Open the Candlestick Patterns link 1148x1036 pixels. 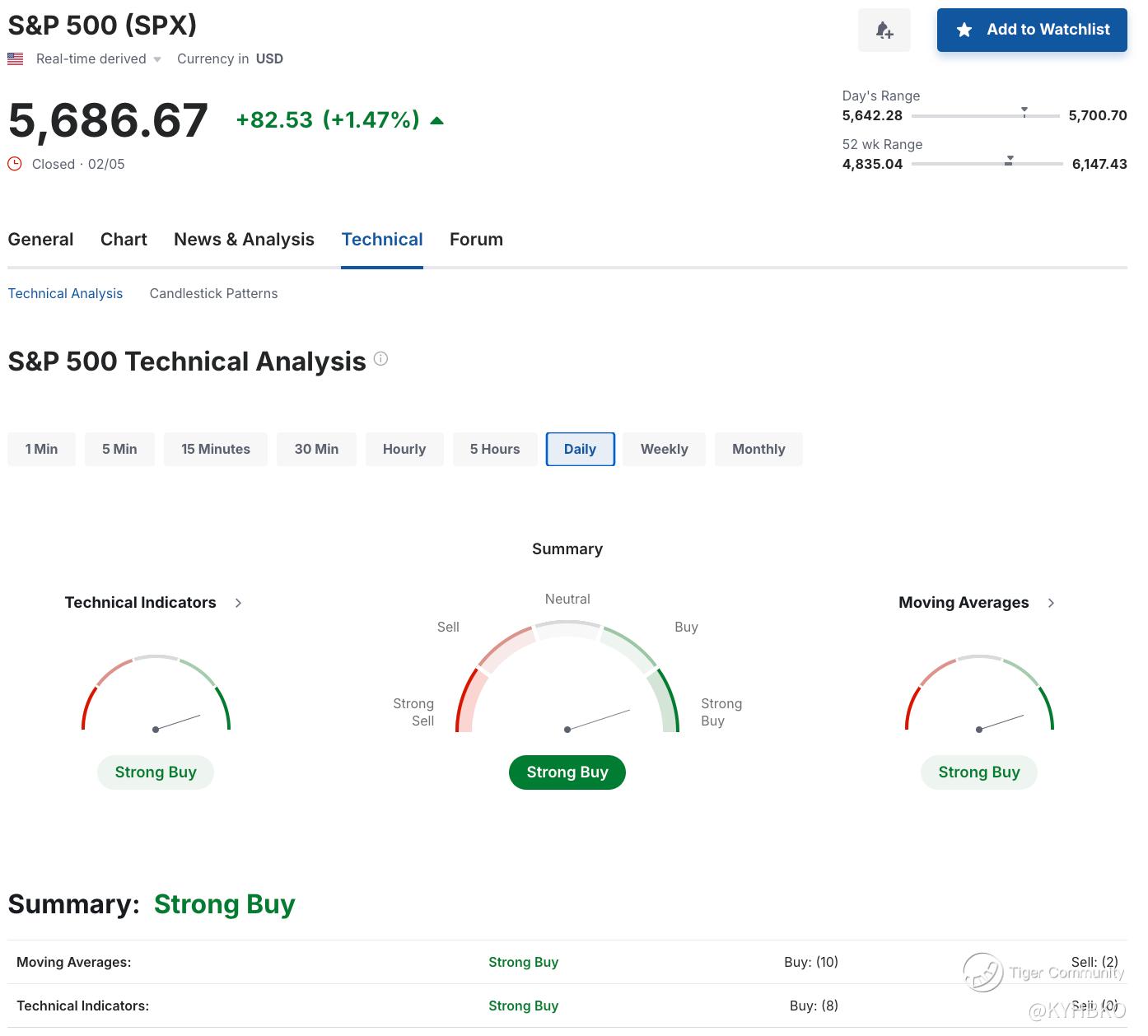[213, 293]
